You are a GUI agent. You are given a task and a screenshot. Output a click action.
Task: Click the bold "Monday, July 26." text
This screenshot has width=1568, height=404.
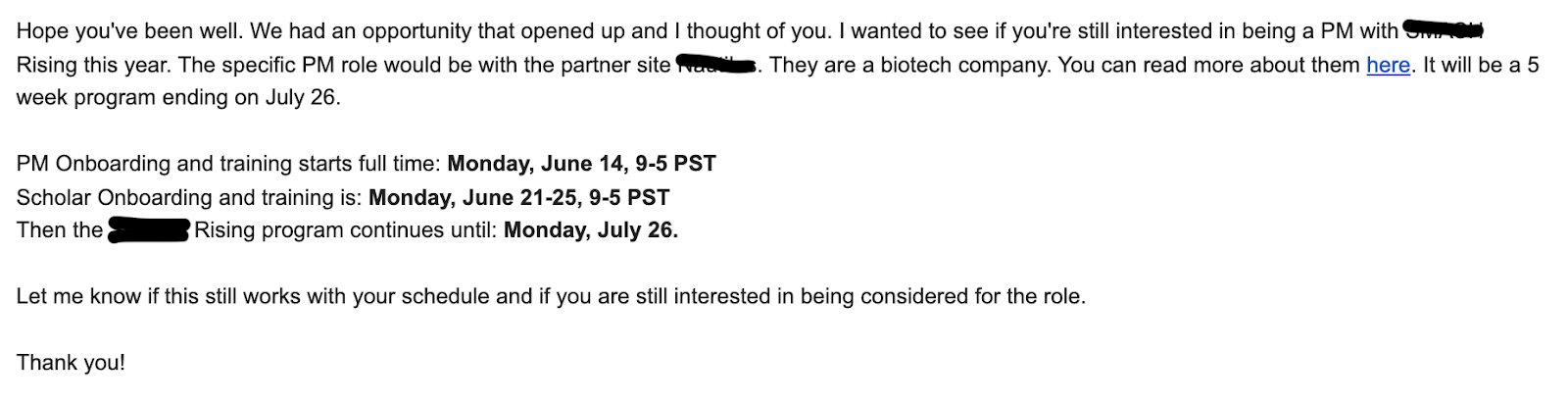pos(590,230)
